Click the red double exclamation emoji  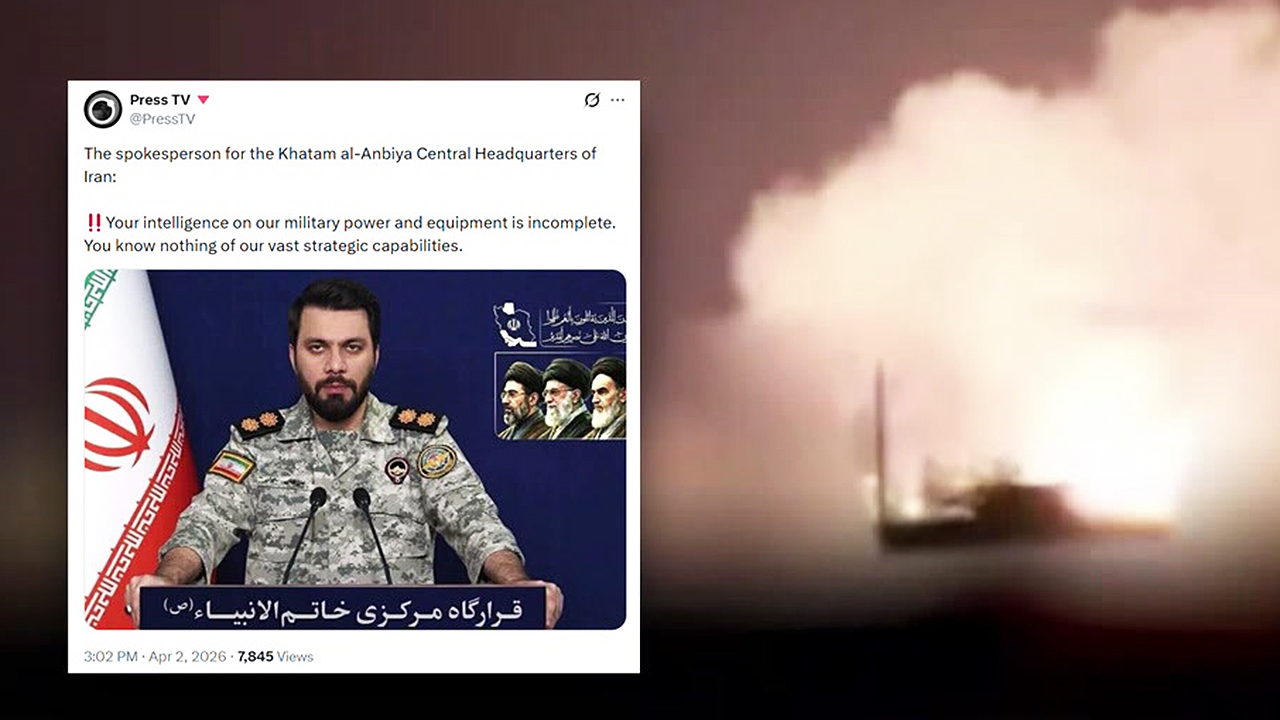pyautogui.click(x=94, y=222)
